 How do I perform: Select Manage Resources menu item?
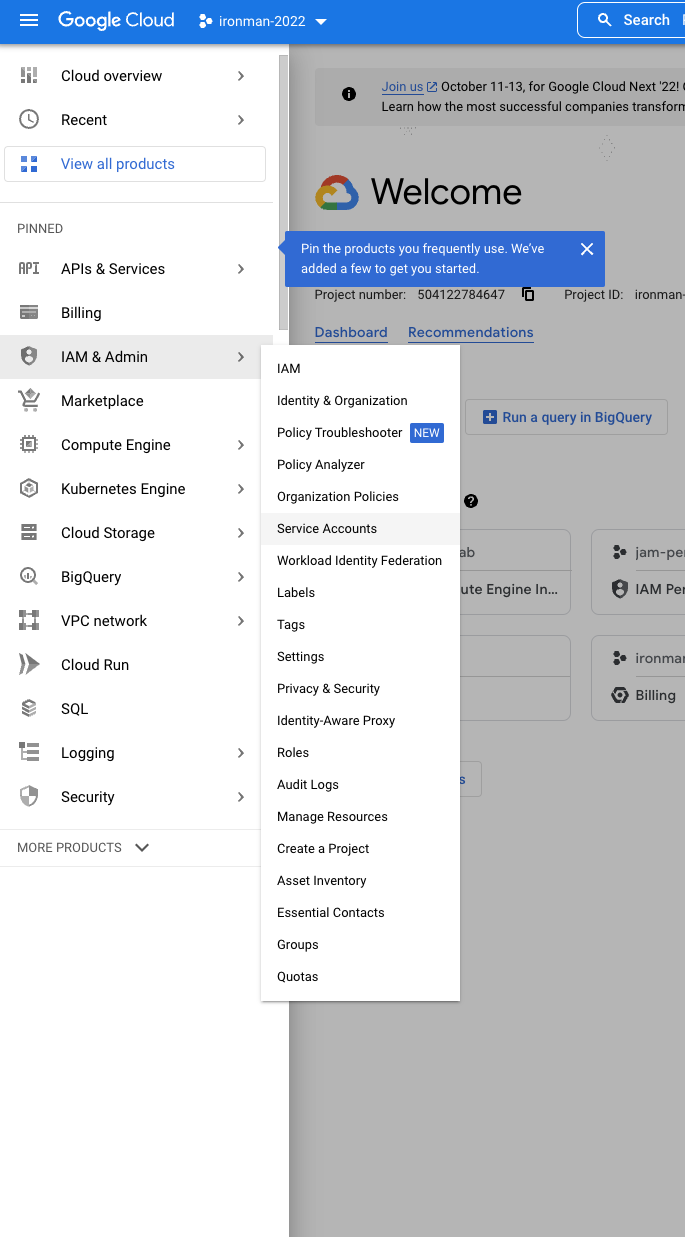coord(360,817)
